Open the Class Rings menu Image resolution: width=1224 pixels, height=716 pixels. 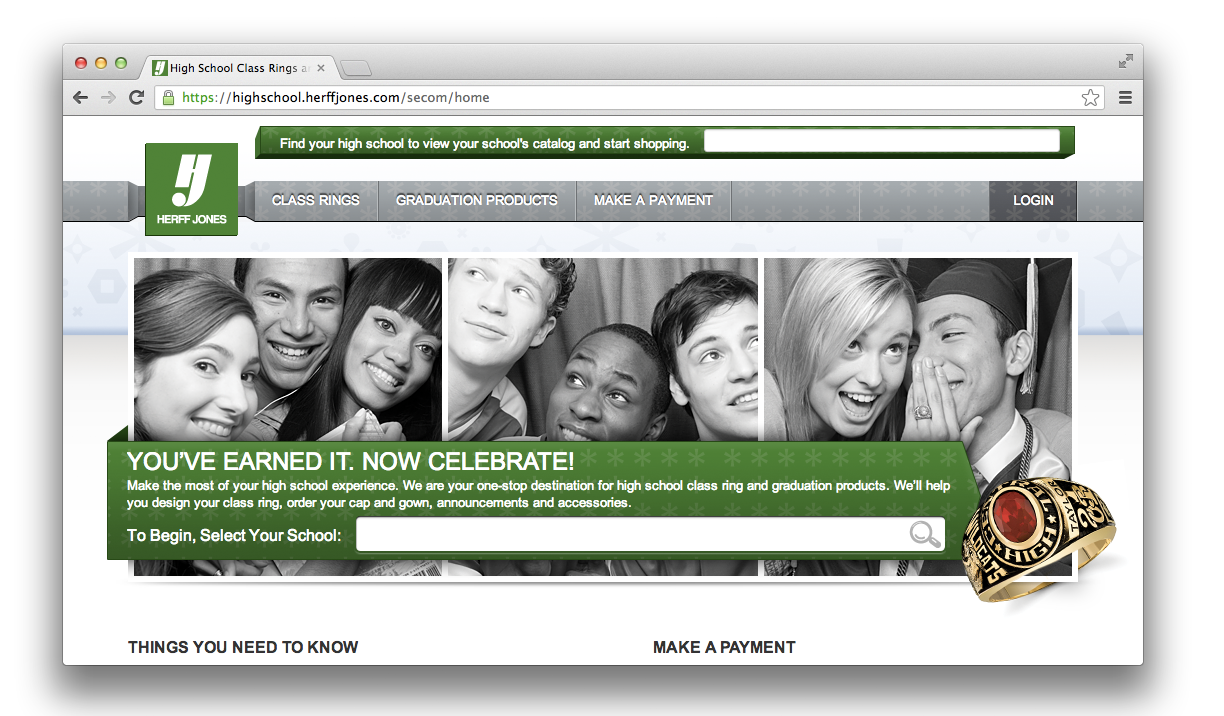point(315,200)
